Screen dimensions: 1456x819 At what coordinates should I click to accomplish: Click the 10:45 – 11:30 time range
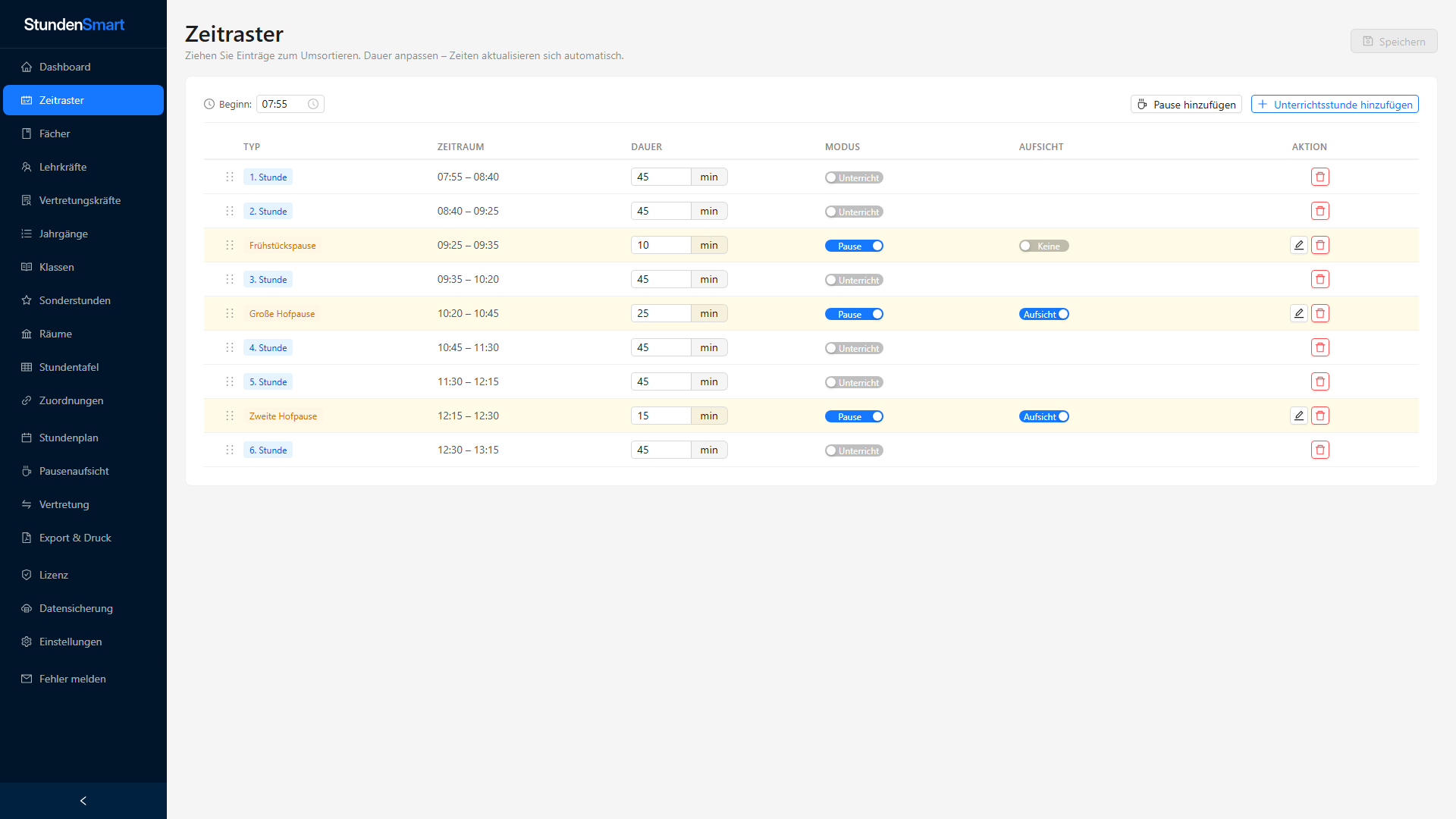[468, 347]
